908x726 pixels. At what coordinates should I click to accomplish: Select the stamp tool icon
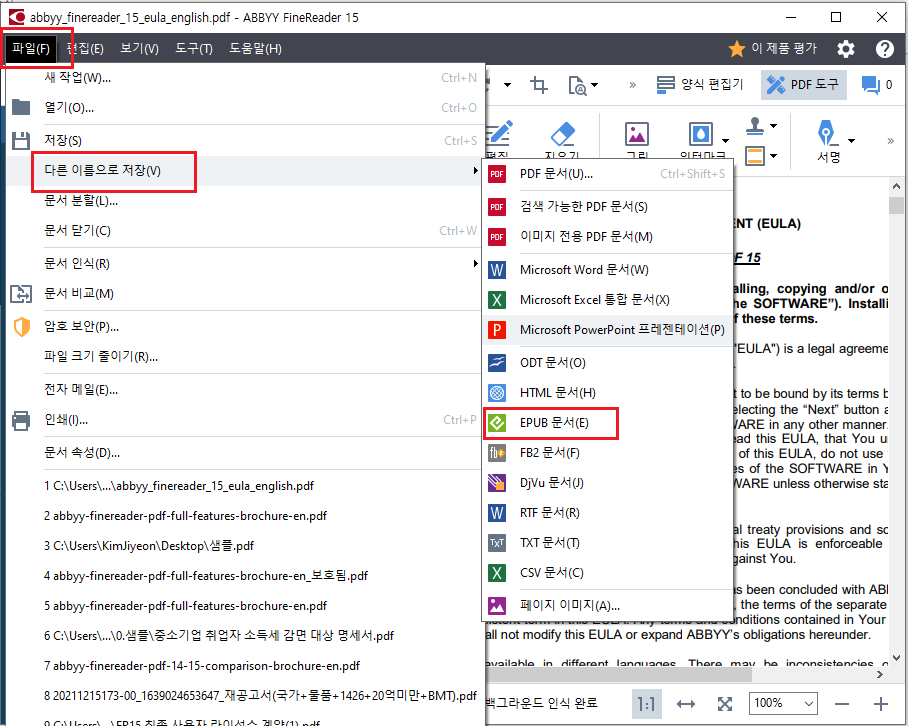pyautogui.click(x=755, y=126)
